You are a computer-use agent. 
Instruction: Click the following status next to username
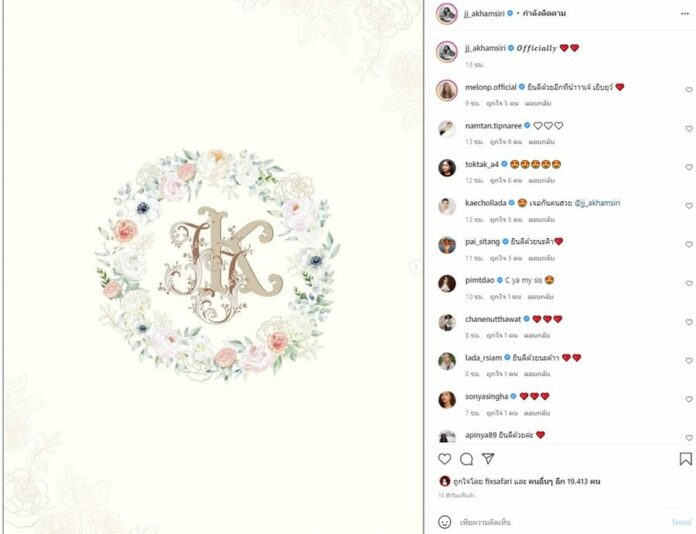(x=544, y=13)
